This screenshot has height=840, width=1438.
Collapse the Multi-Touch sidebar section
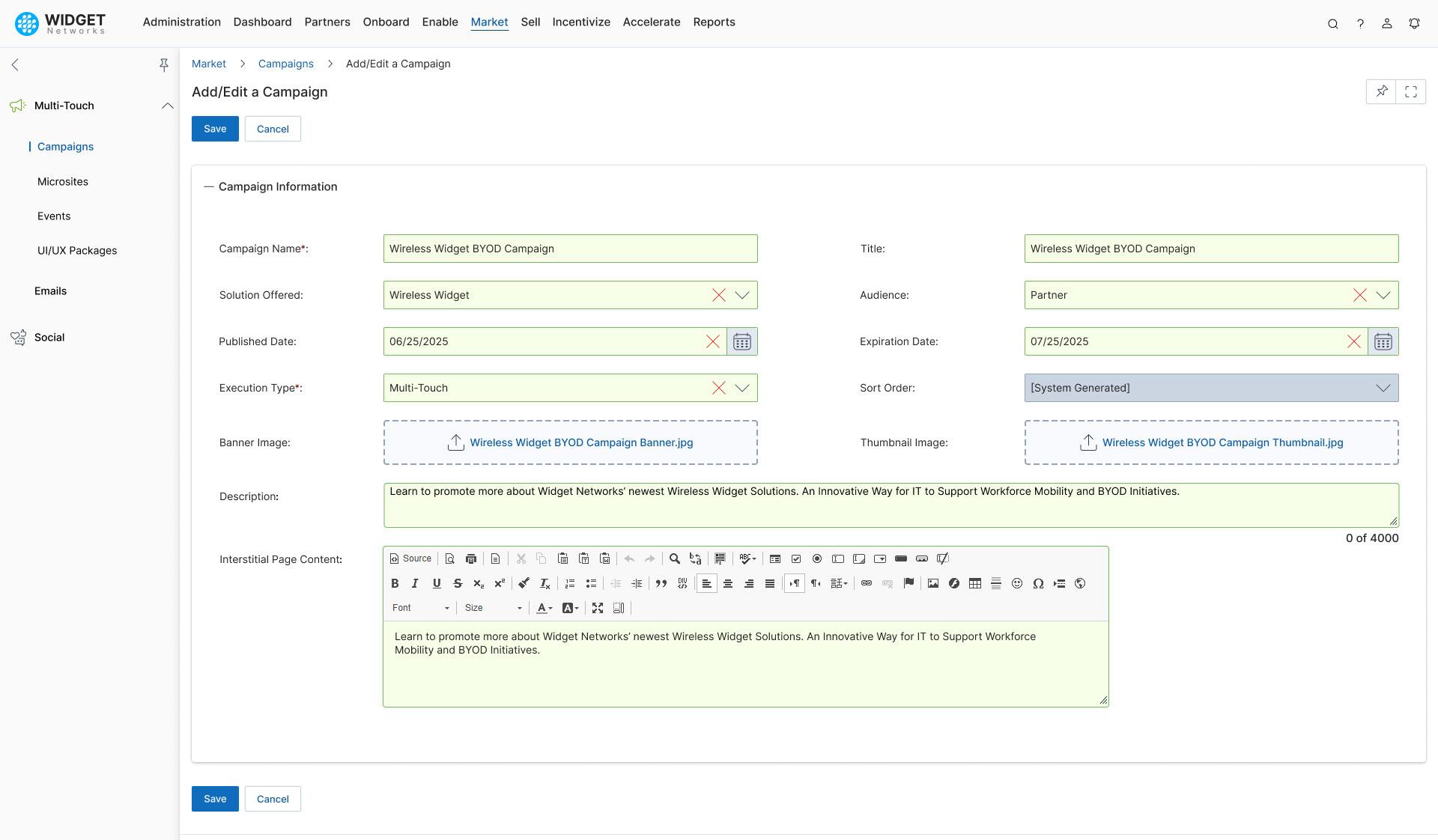pos(167,106)
